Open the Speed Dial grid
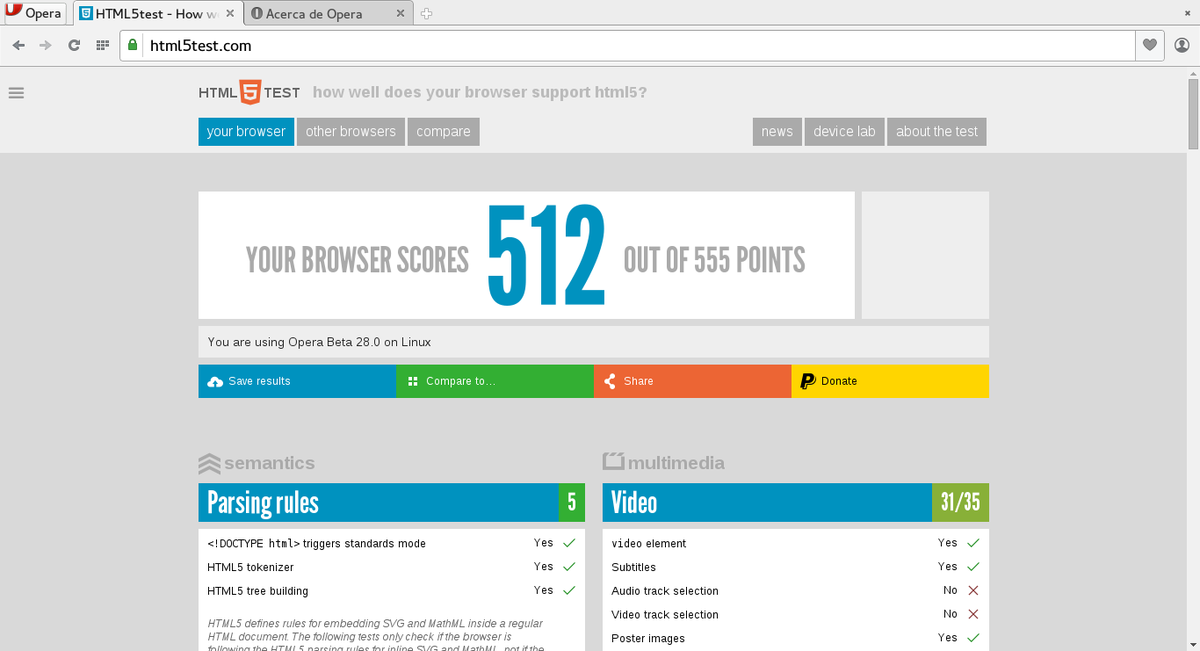This screenshot has width=1200, height=651. (102, 45)
